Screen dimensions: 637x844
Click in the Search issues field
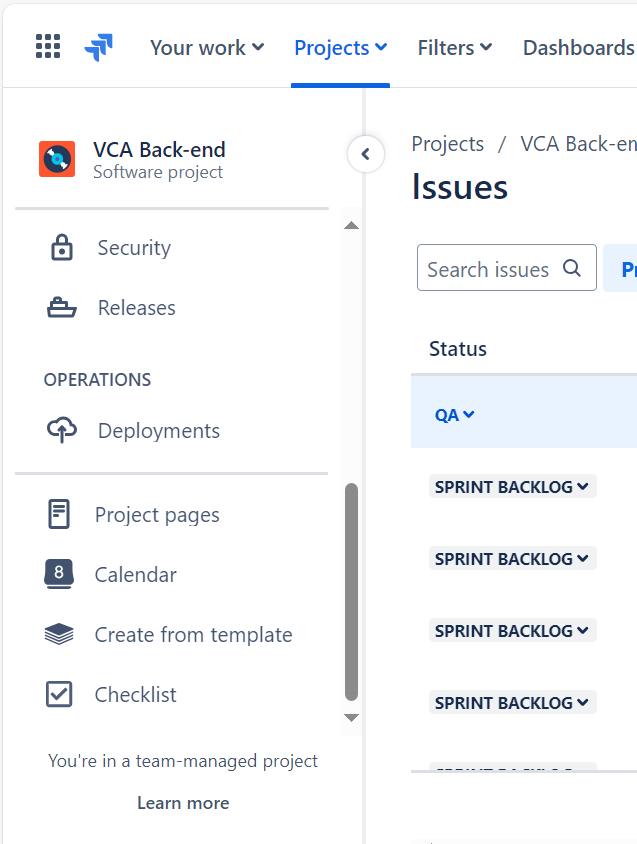[x=507, y=268]
